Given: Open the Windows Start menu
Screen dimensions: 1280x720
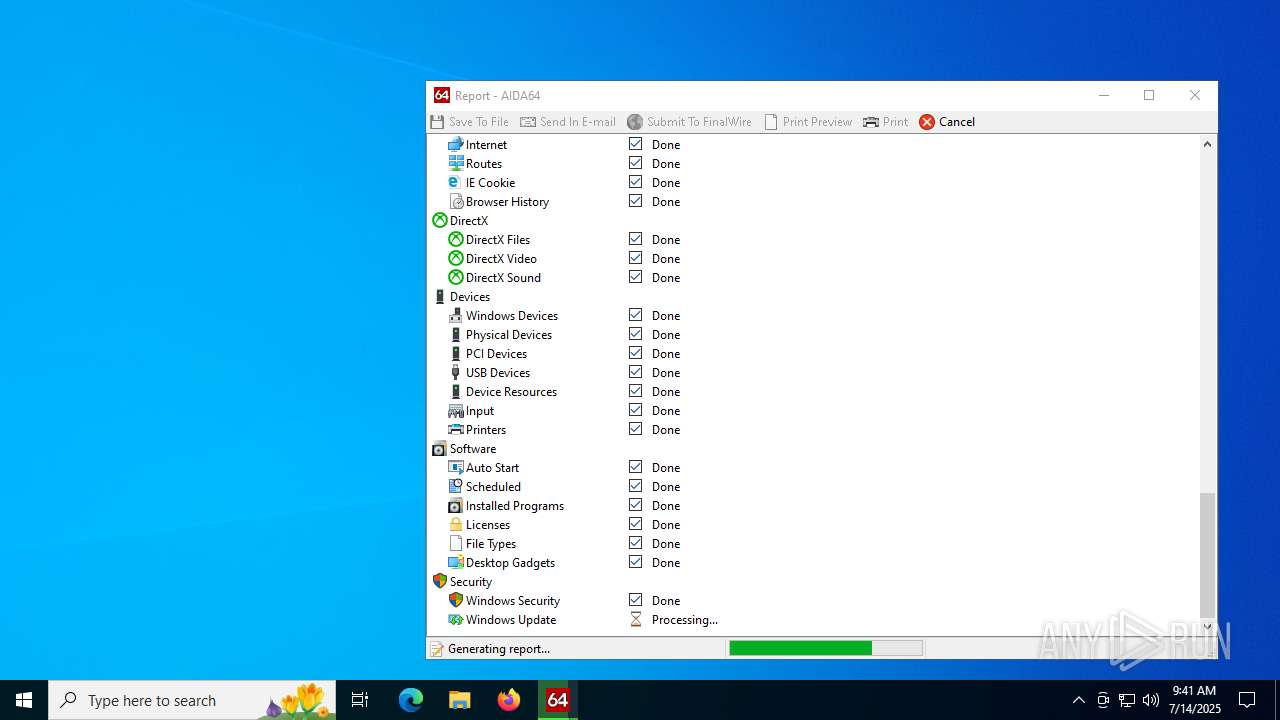Looking at the screenshot, I should (24, 700).
